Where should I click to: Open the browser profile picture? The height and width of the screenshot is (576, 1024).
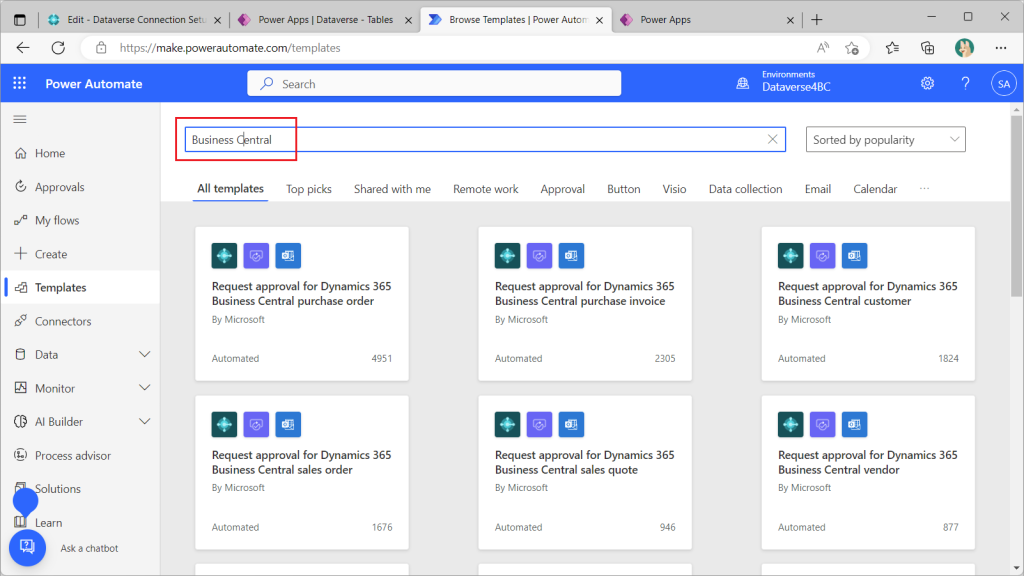pos(964,48)
